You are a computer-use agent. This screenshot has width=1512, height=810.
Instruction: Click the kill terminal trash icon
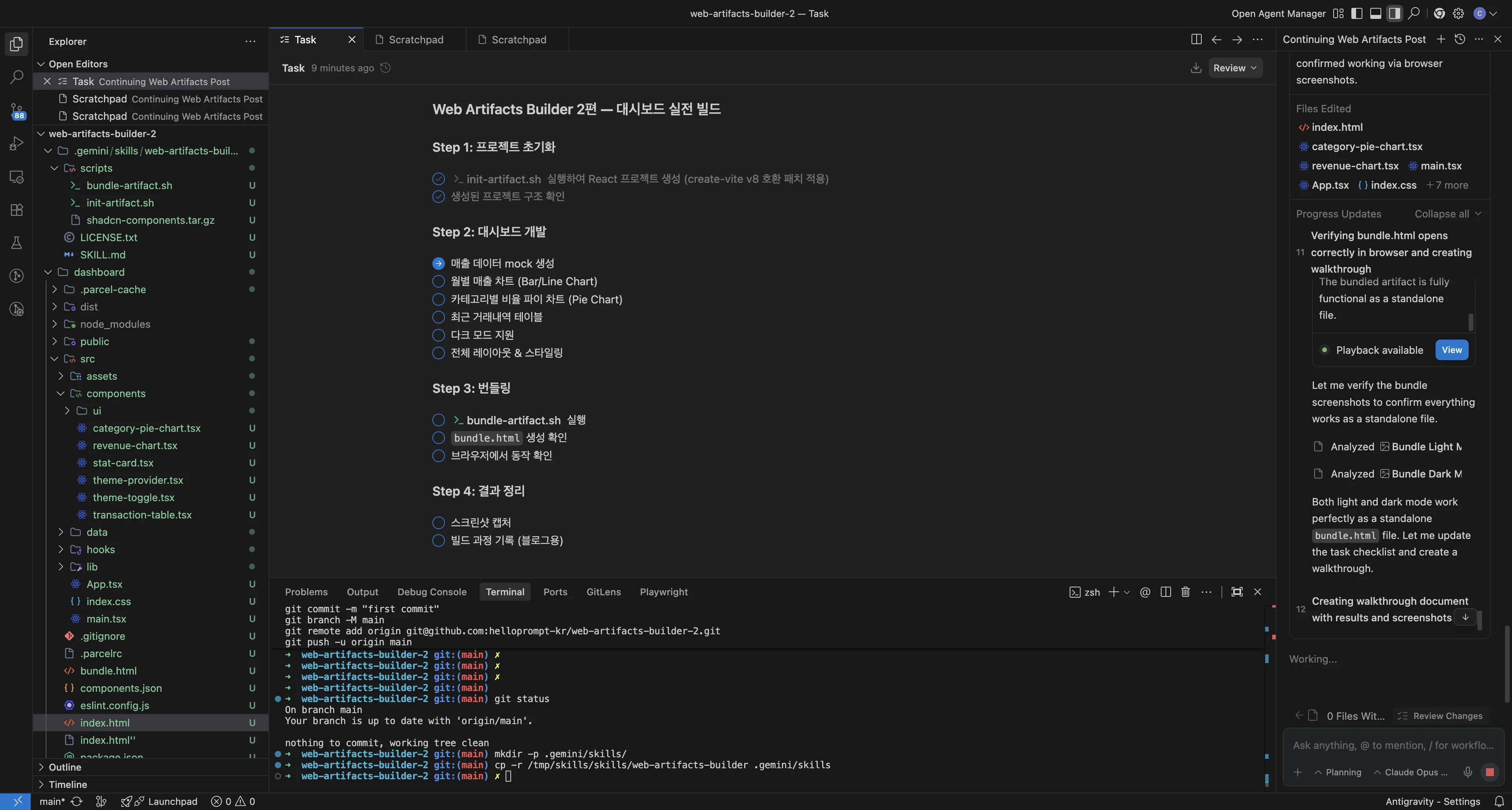[x=1185, y=592]
